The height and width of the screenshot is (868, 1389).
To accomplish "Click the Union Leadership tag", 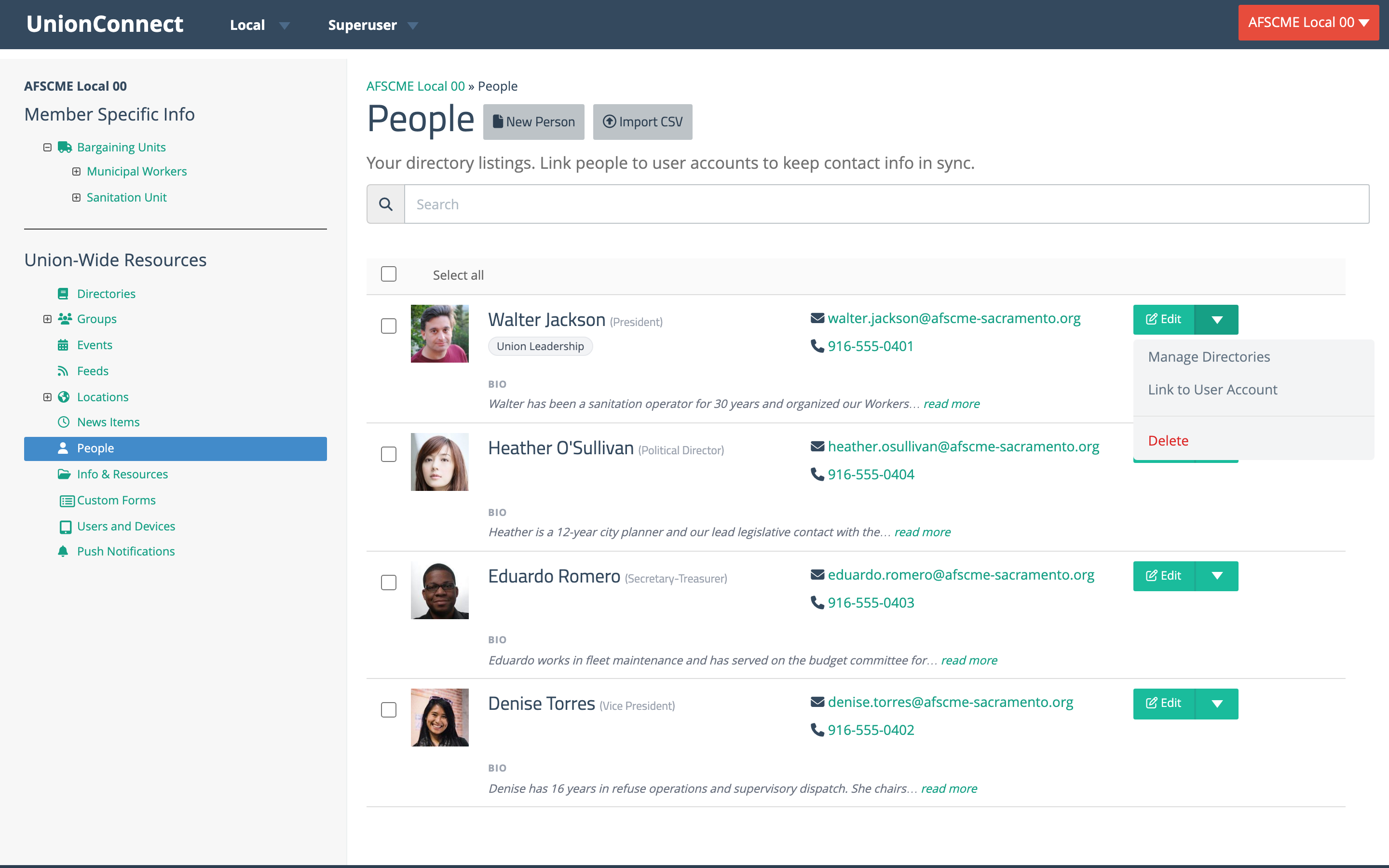I will coord(540,346).
